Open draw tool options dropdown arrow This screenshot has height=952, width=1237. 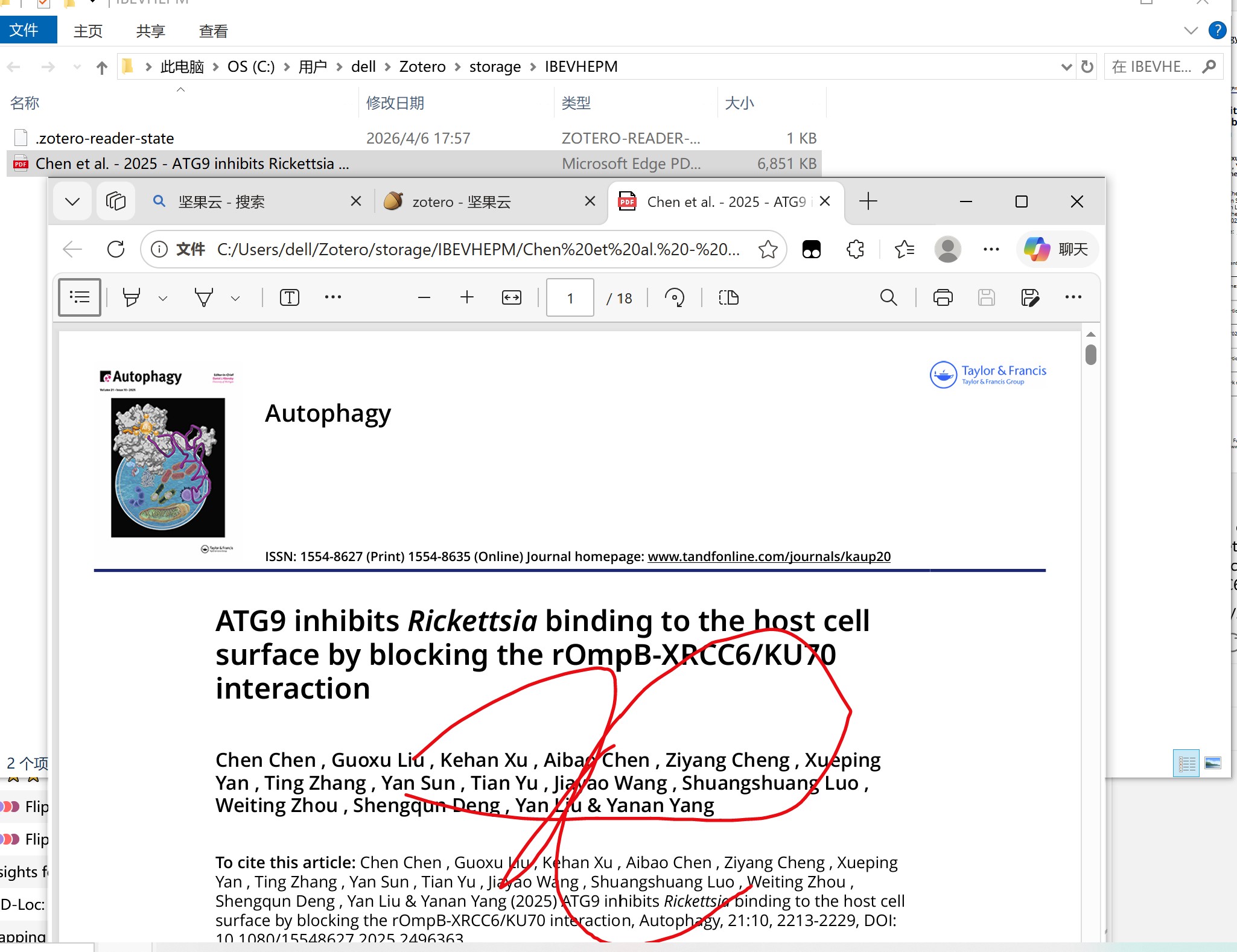235,298
